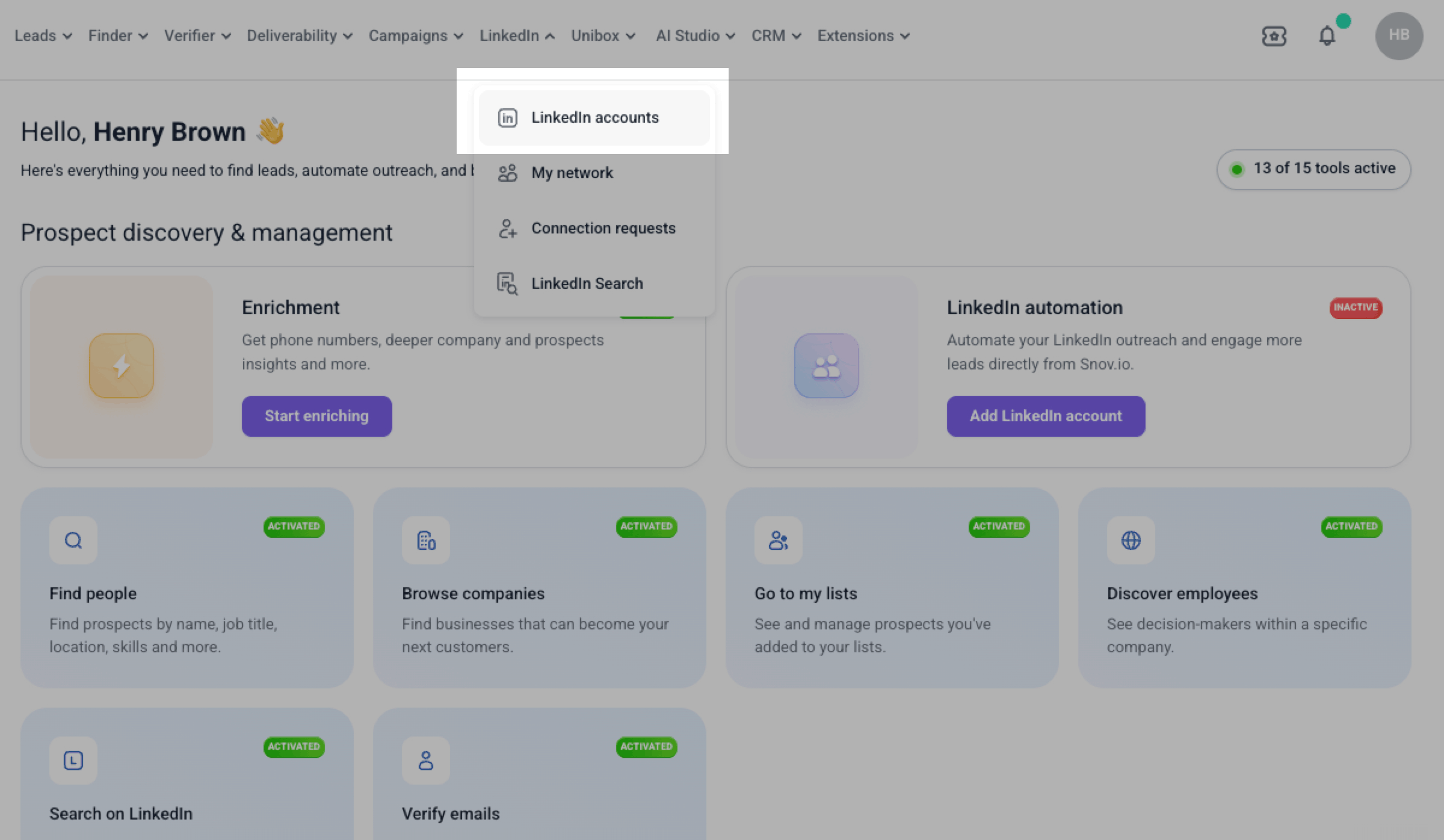Open the Verify emails card title
Image resolution: width=1444 pixels, height=840 pixels.
(x=451, y=814)
